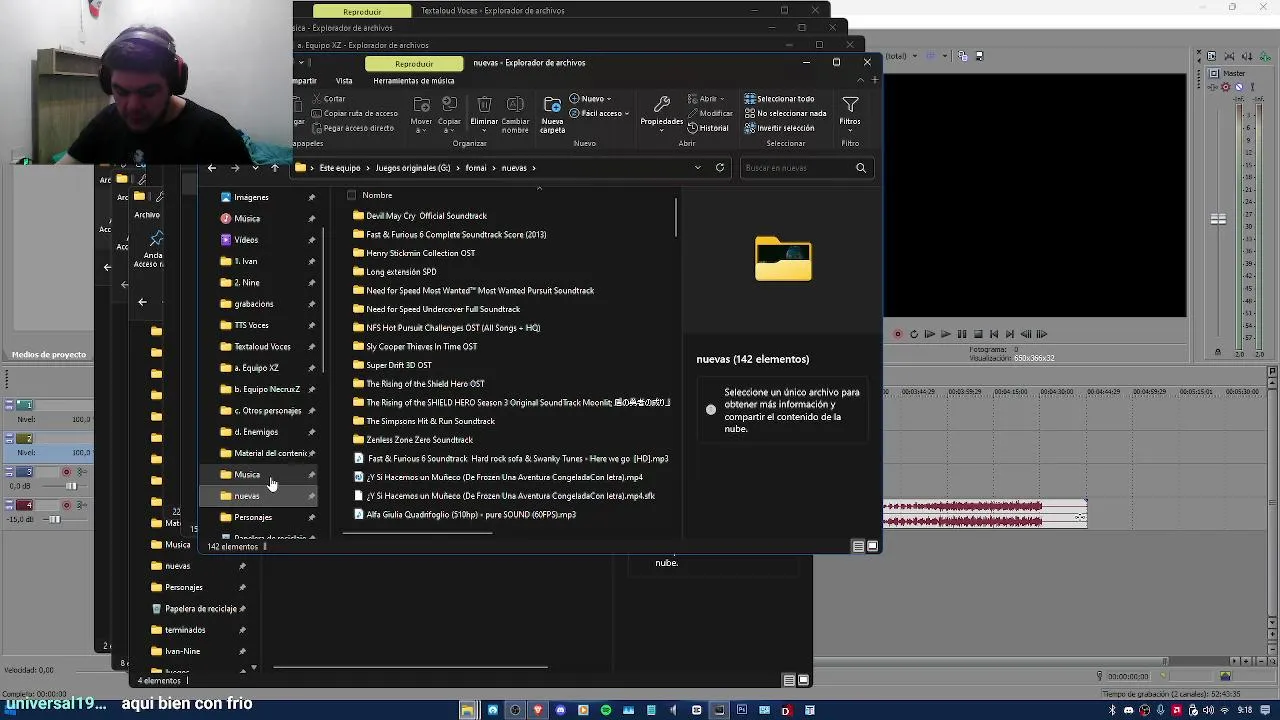Click Juegos originales (G:) breadcrumb
The image size is (1280, 720).
pyautogui.click(x=413, y=168)
